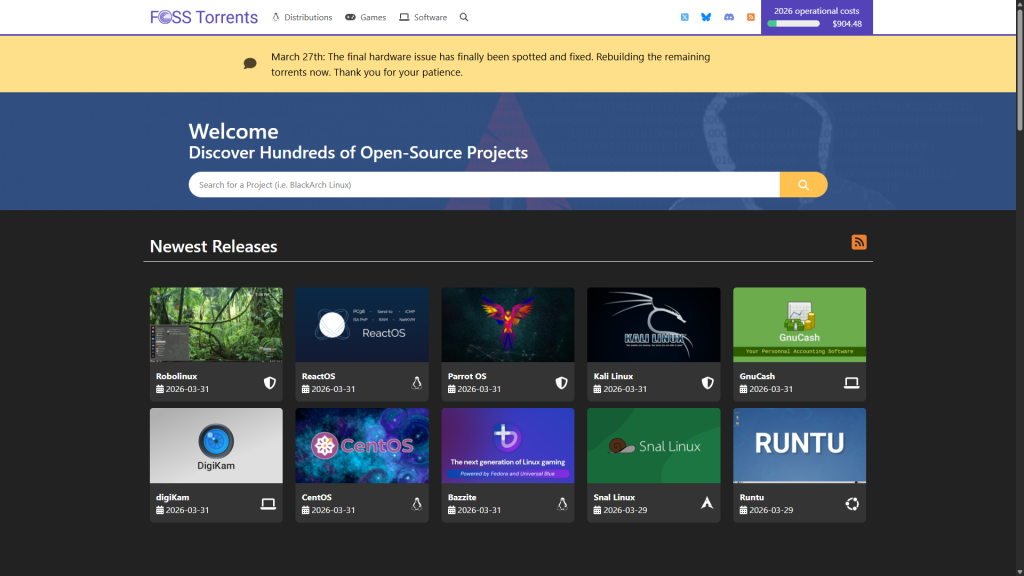Screen dimensions: 1024x576
Task: Open the orange RSS feed icon near Newest Releases
Action: [859, 242]
